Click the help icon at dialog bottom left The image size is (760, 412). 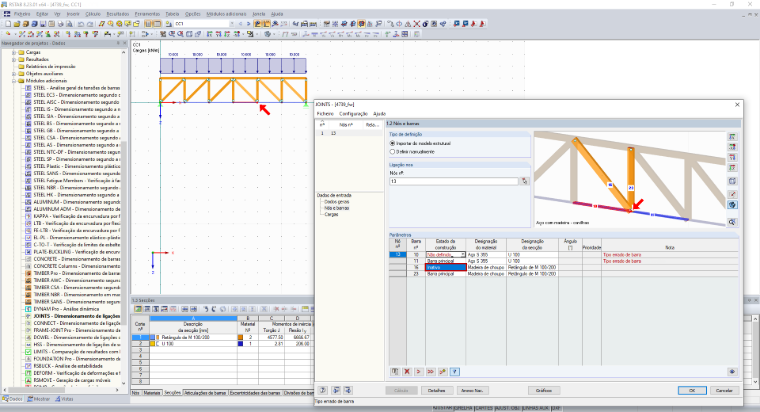(323, 390)
